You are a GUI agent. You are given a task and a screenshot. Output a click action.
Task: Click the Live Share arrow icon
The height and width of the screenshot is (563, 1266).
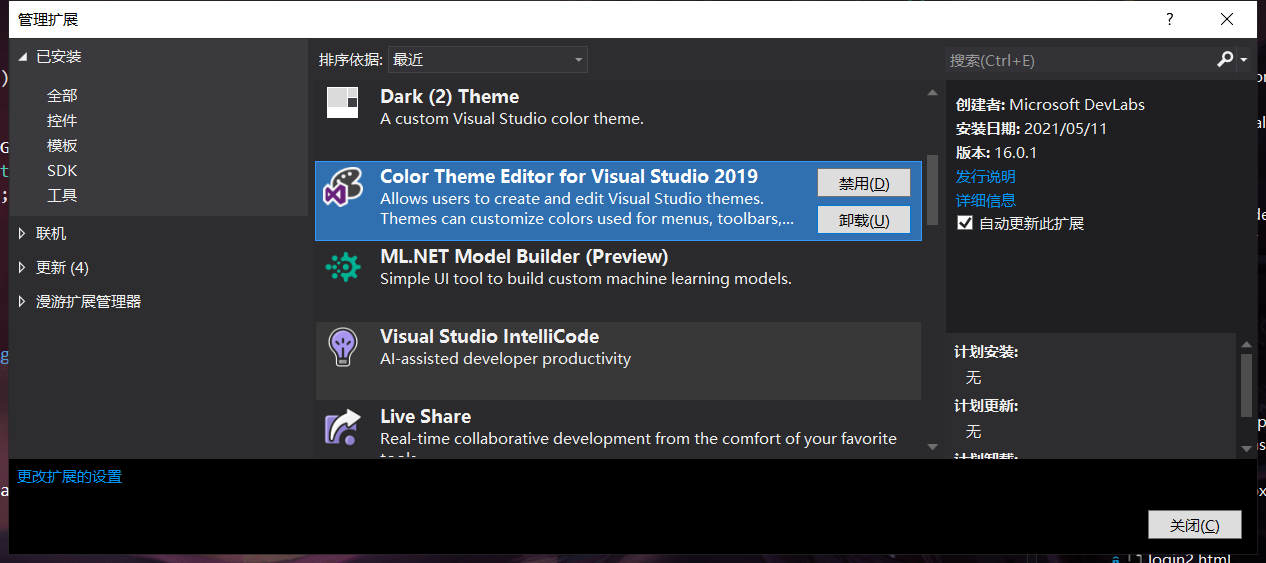(343, 427)
